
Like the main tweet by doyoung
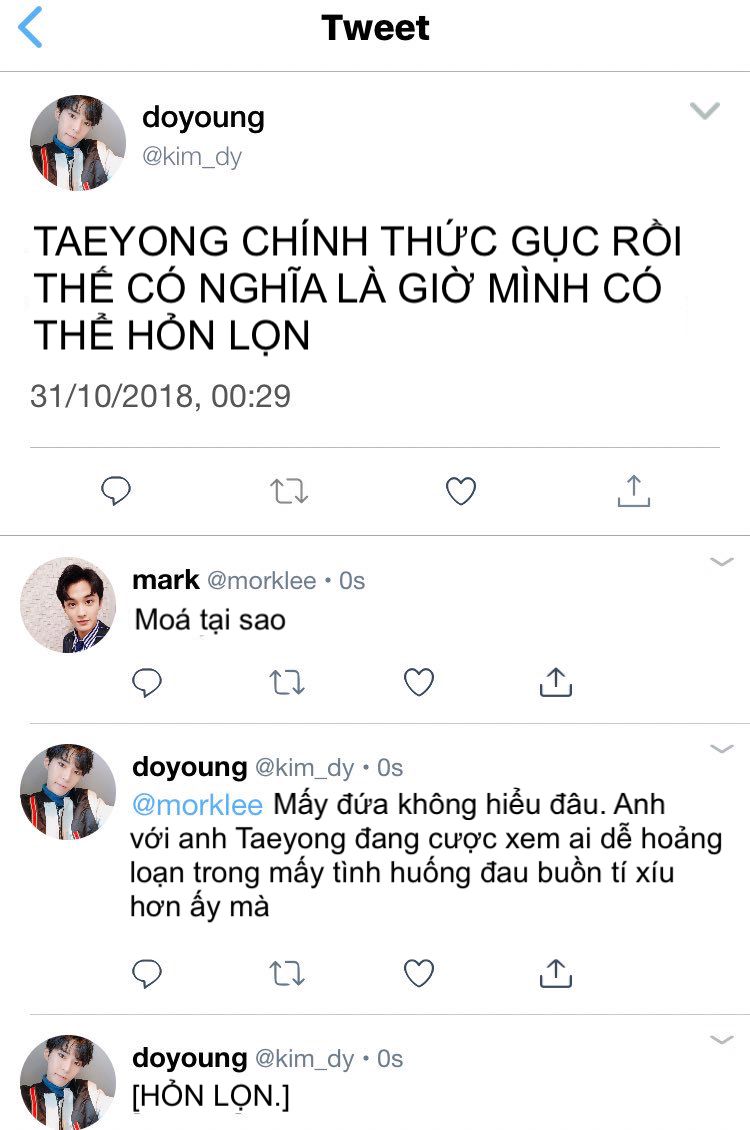(x=461, y=491)
